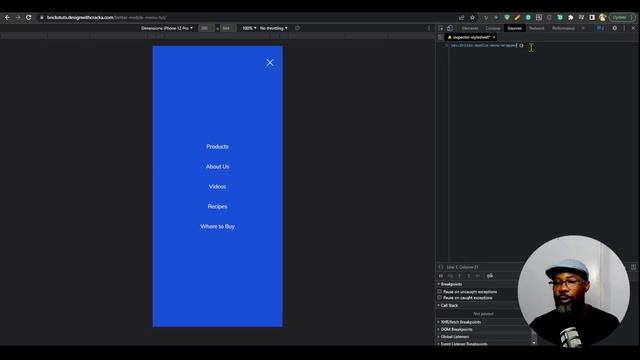This screenshot has height=360, width=640.
Task: Switch to the Sources tab
Action: point(514,28)
